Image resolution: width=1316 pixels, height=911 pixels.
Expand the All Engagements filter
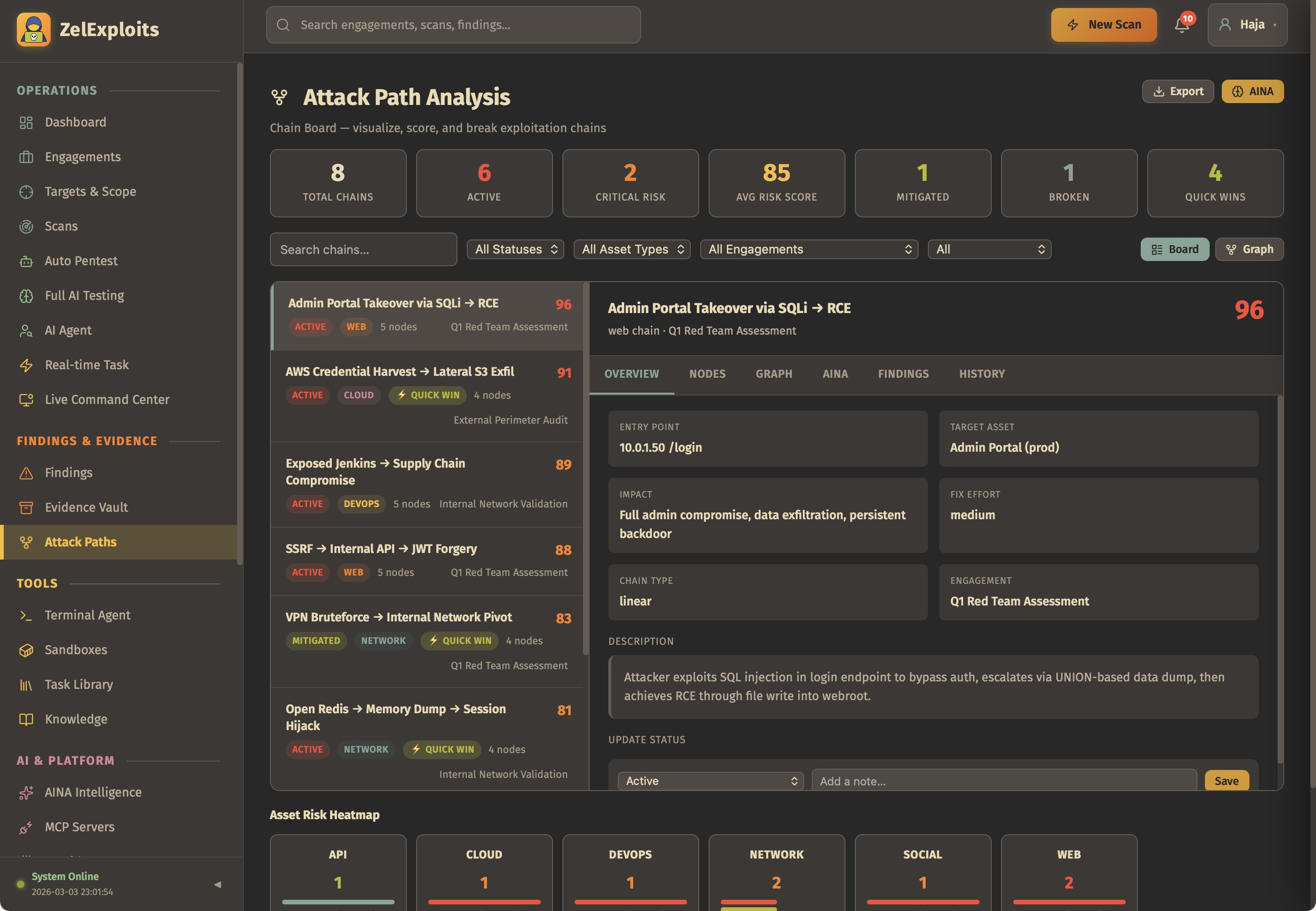[808, 249]
